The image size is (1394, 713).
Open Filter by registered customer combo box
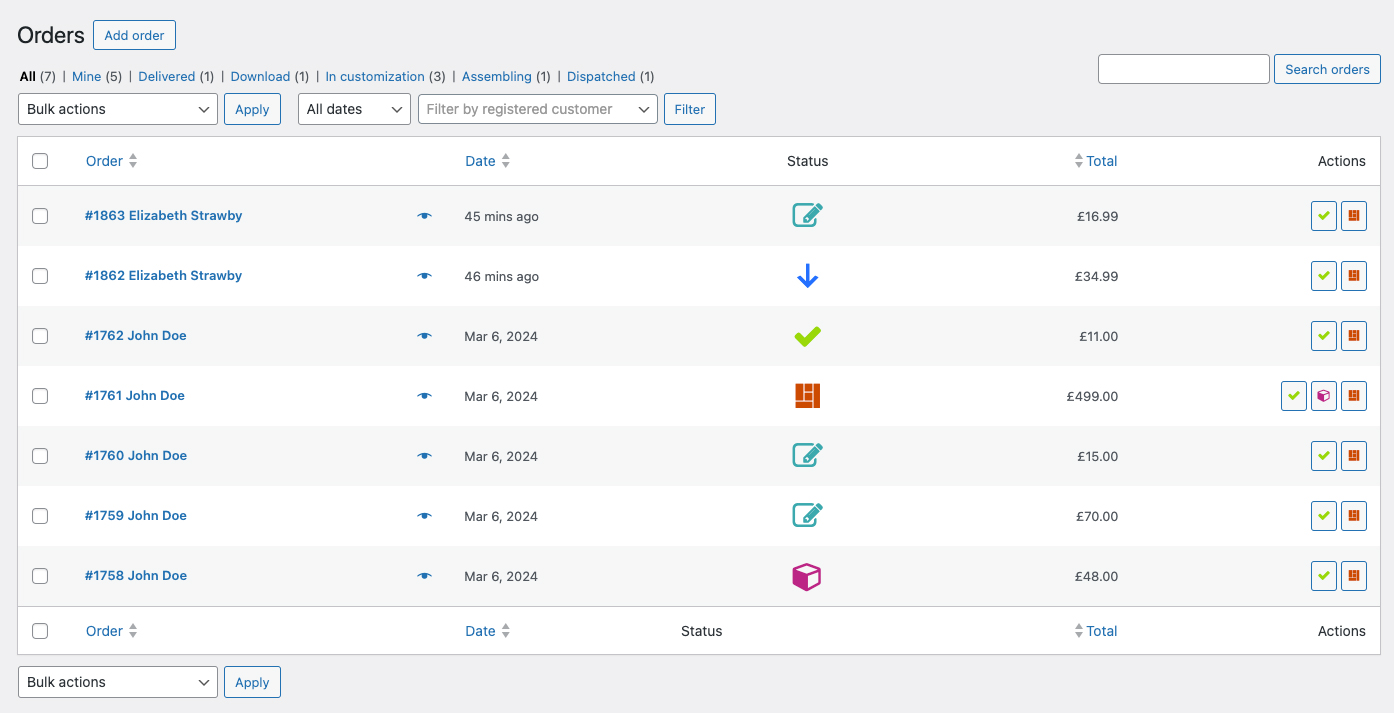coord(537,109)
